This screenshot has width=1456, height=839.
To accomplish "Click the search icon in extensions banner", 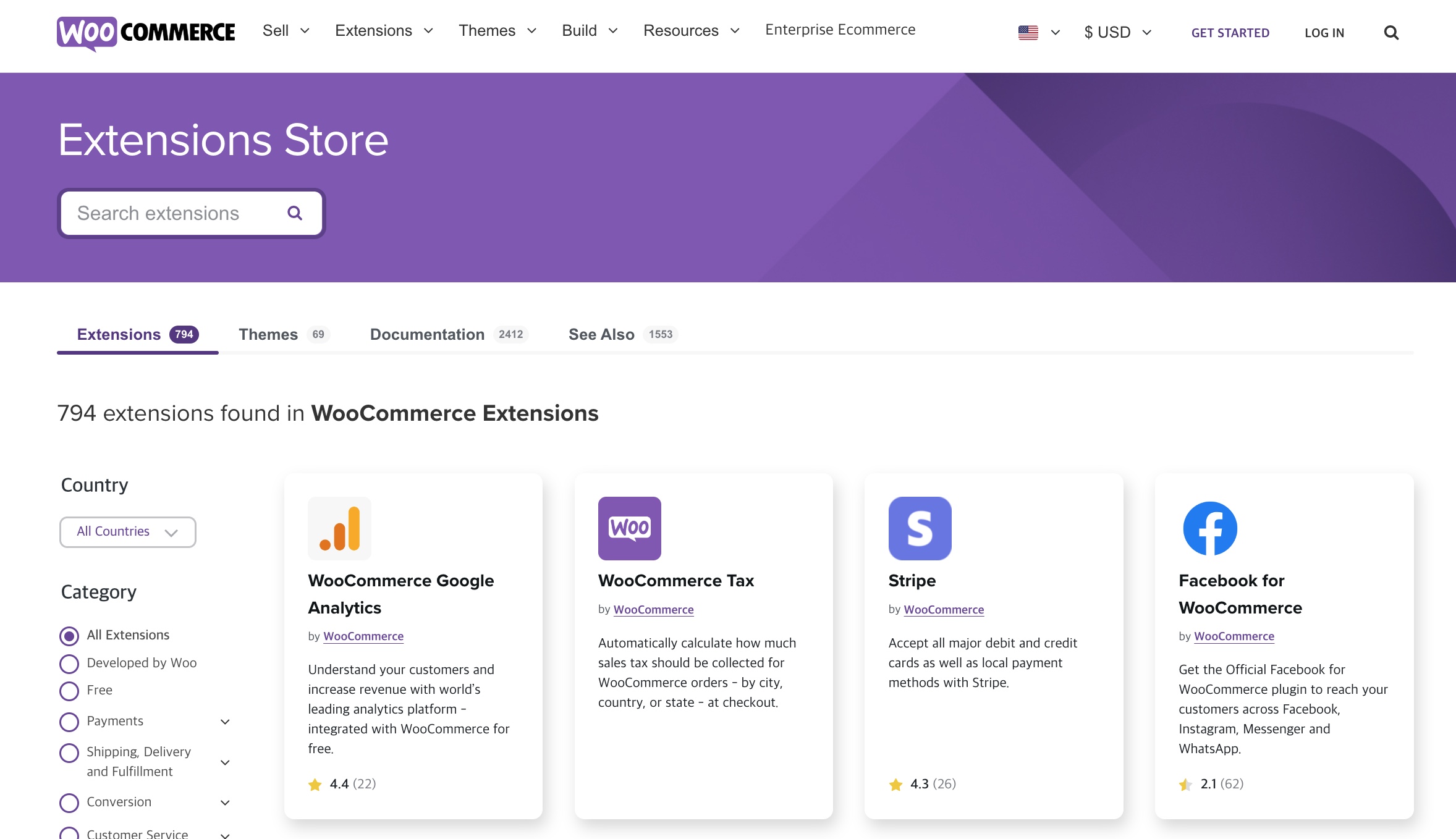I will point(295,213).
